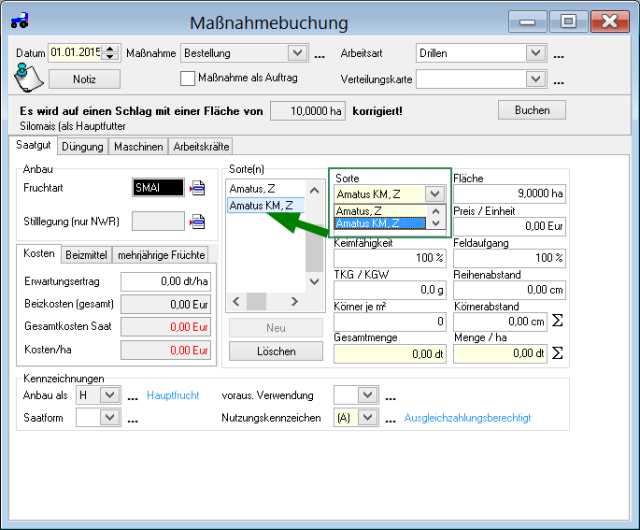Click the lookup icon next to Fruchtart field

[197, 187]
